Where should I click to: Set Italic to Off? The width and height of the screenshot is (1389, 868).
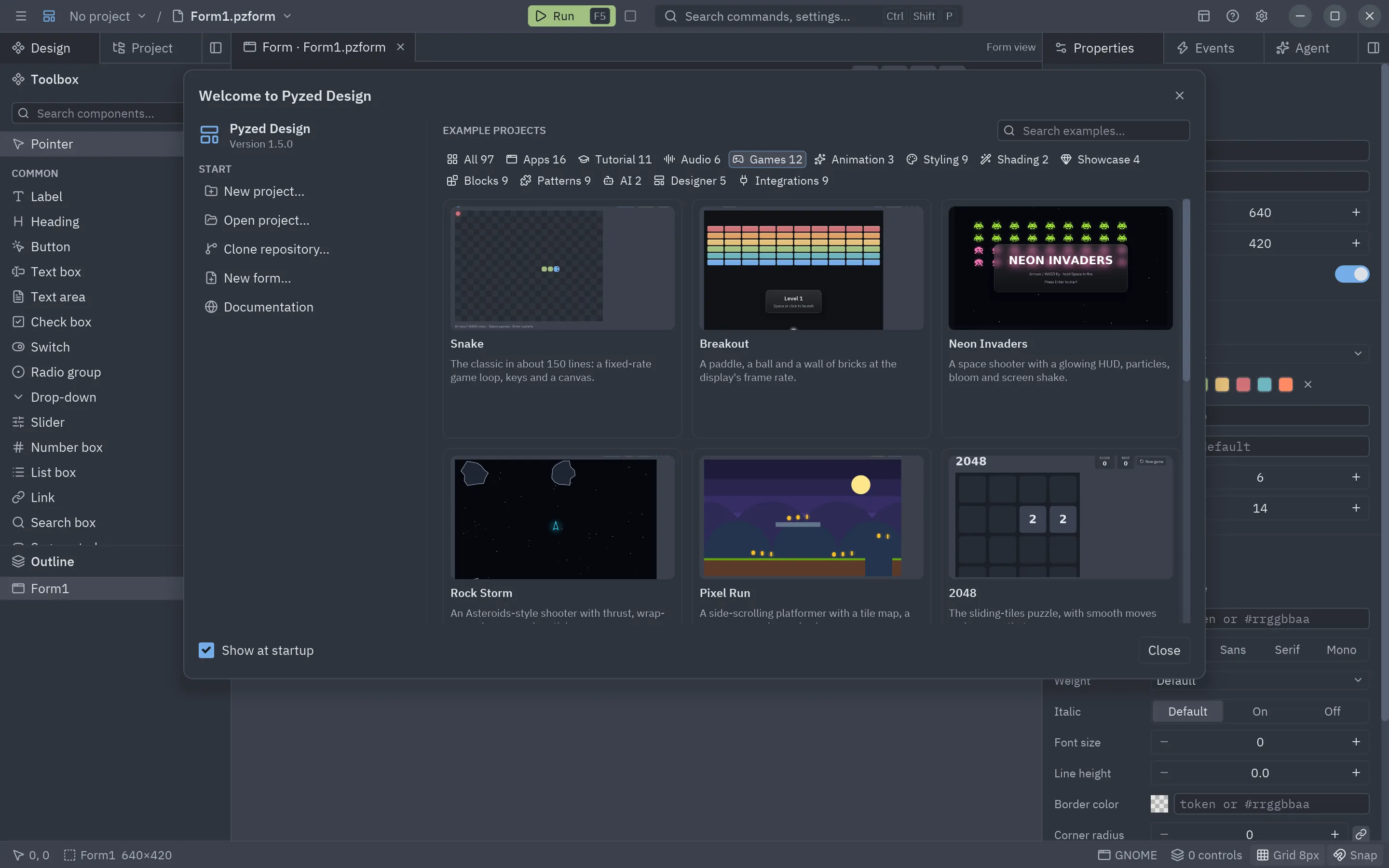point(1332,711)
